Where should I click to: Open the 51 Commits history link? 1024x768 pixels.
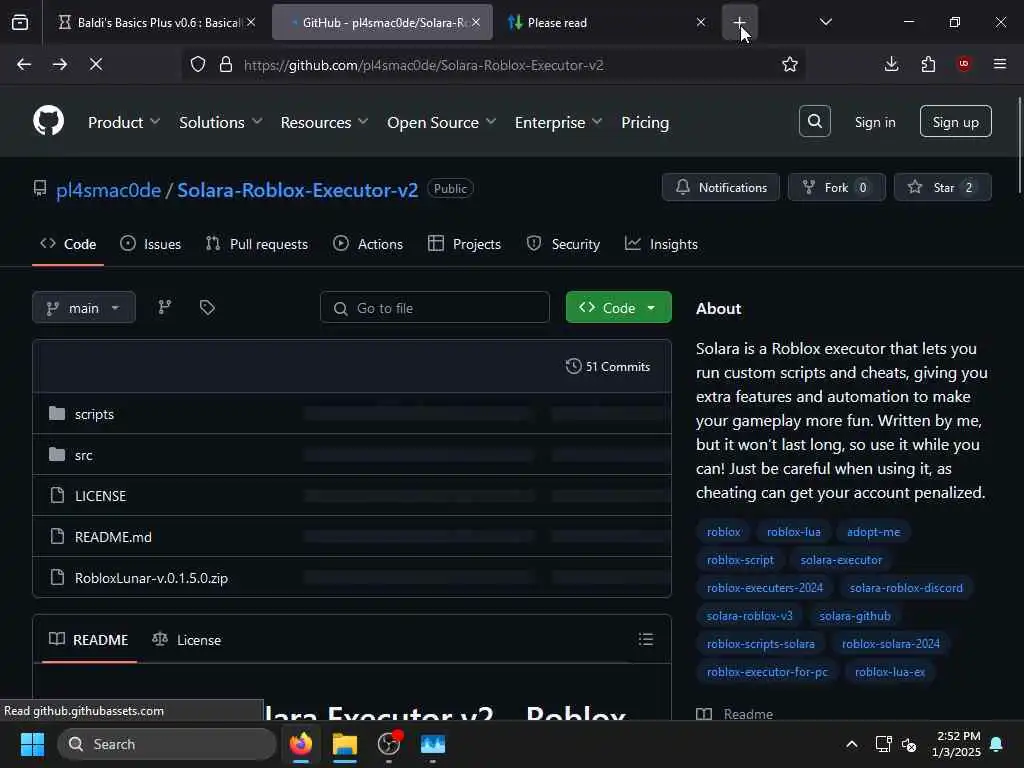(x=608, y=366)
